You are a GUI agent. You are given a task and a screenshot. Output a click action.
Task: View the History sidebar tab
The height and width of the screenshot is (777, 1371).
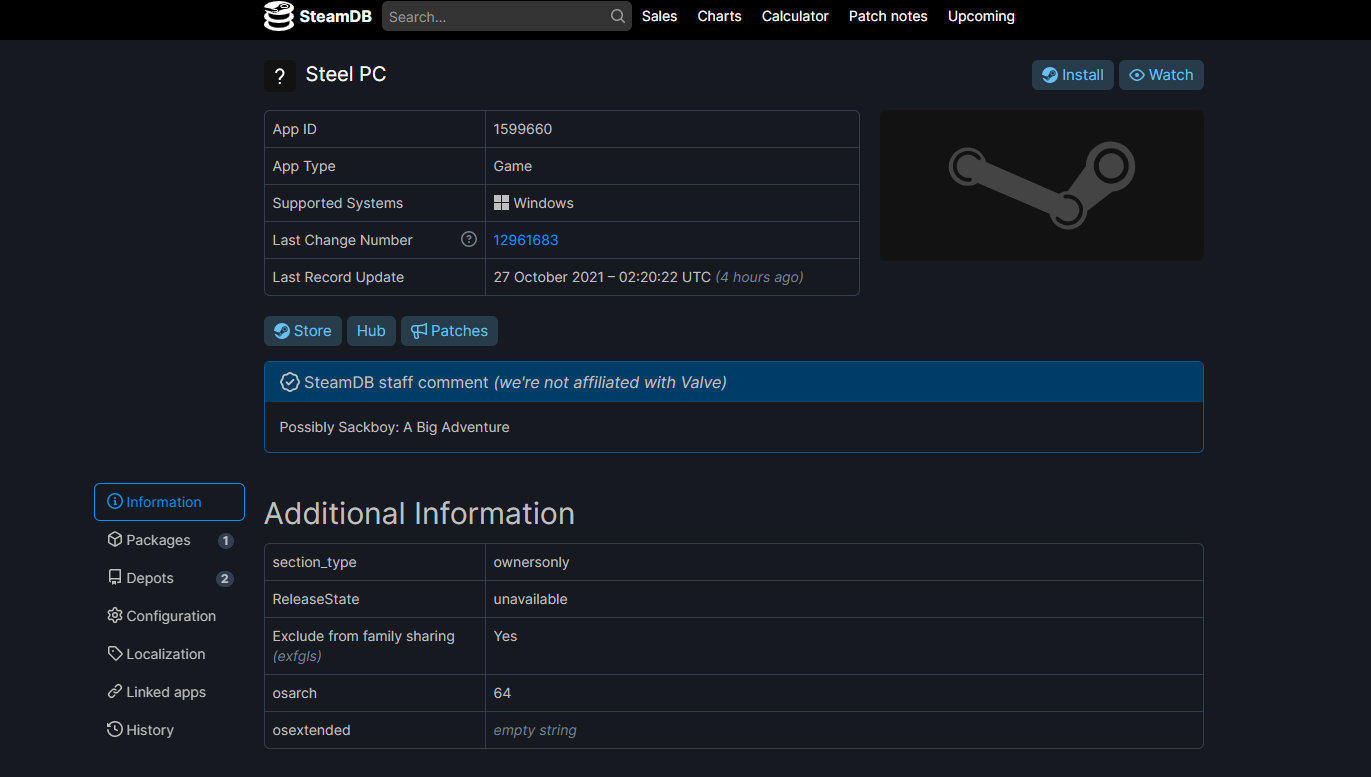[149, 730]
